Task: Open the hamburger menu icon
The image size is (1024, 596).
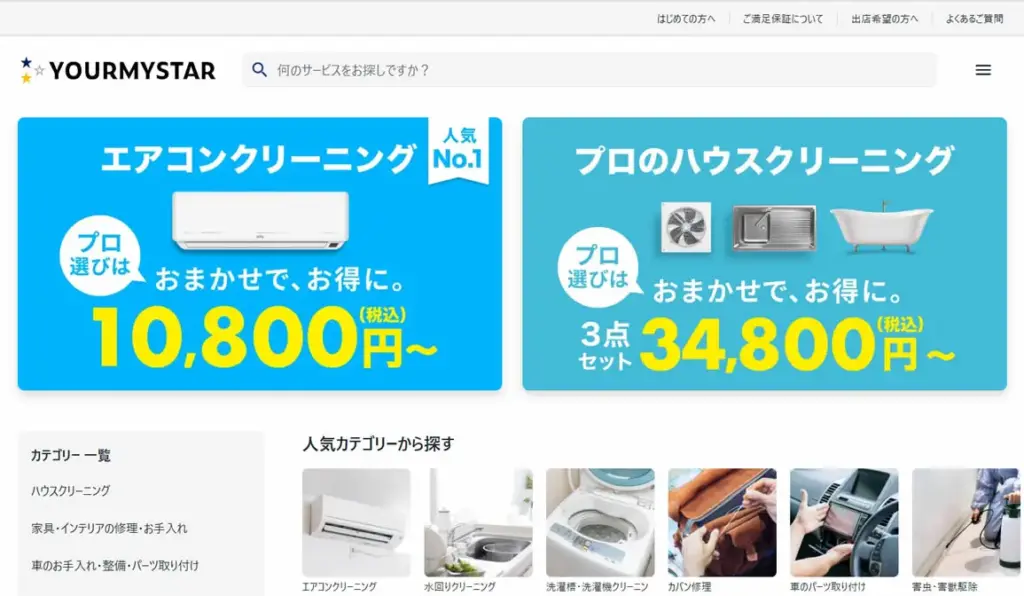Action: [983, 70]
